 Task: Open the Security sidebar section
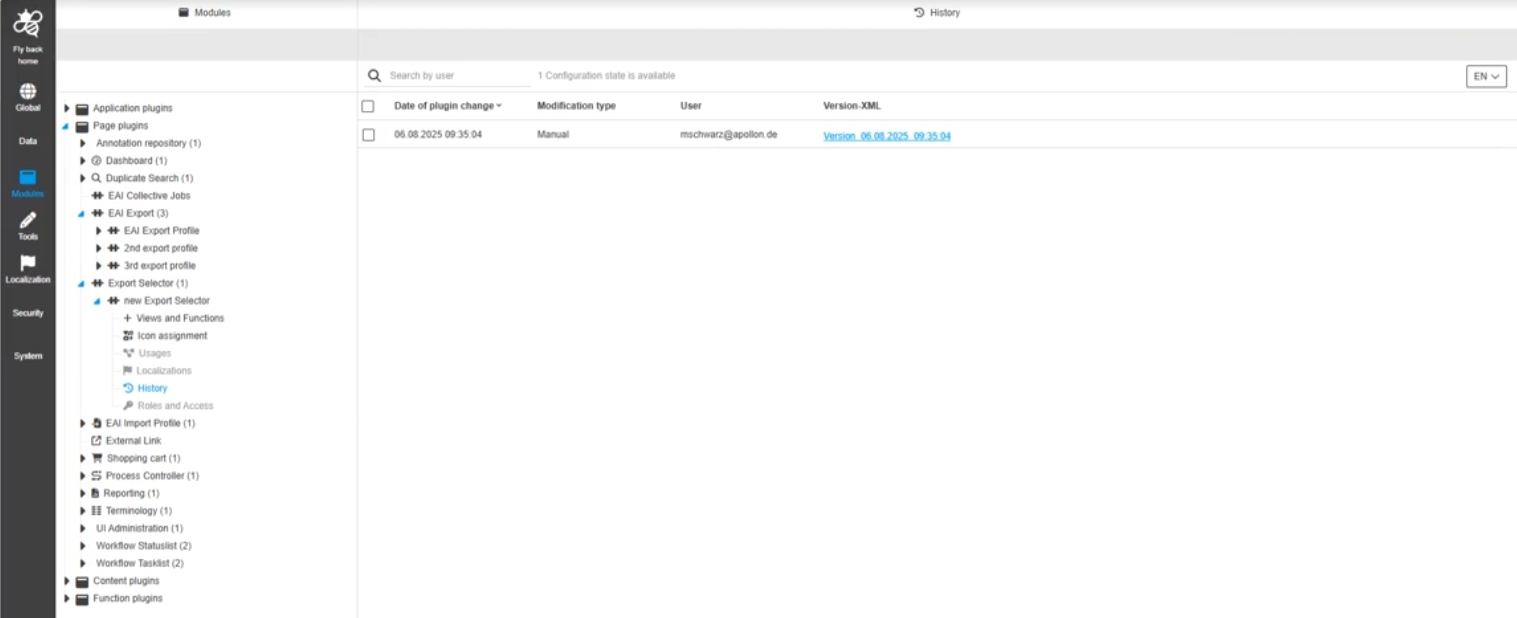(28, 313)
